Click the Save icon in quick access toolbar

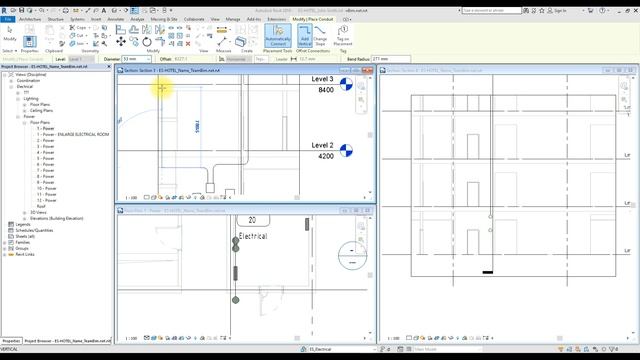[21, 10]
